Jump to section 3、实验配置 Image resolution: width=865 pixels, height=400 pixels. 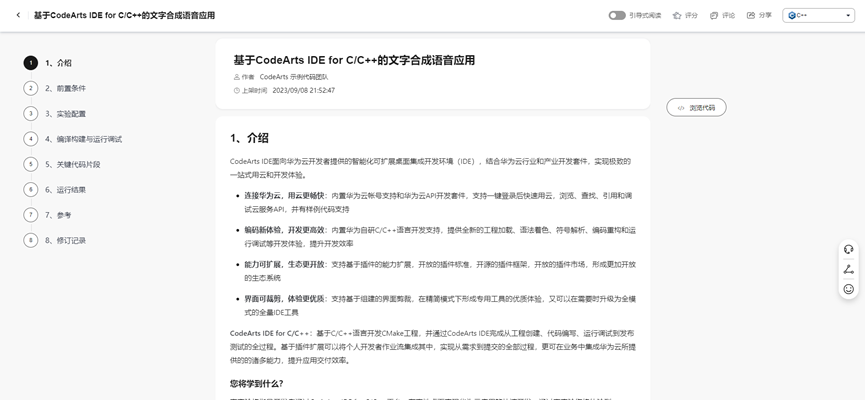(x=65, y=114)
